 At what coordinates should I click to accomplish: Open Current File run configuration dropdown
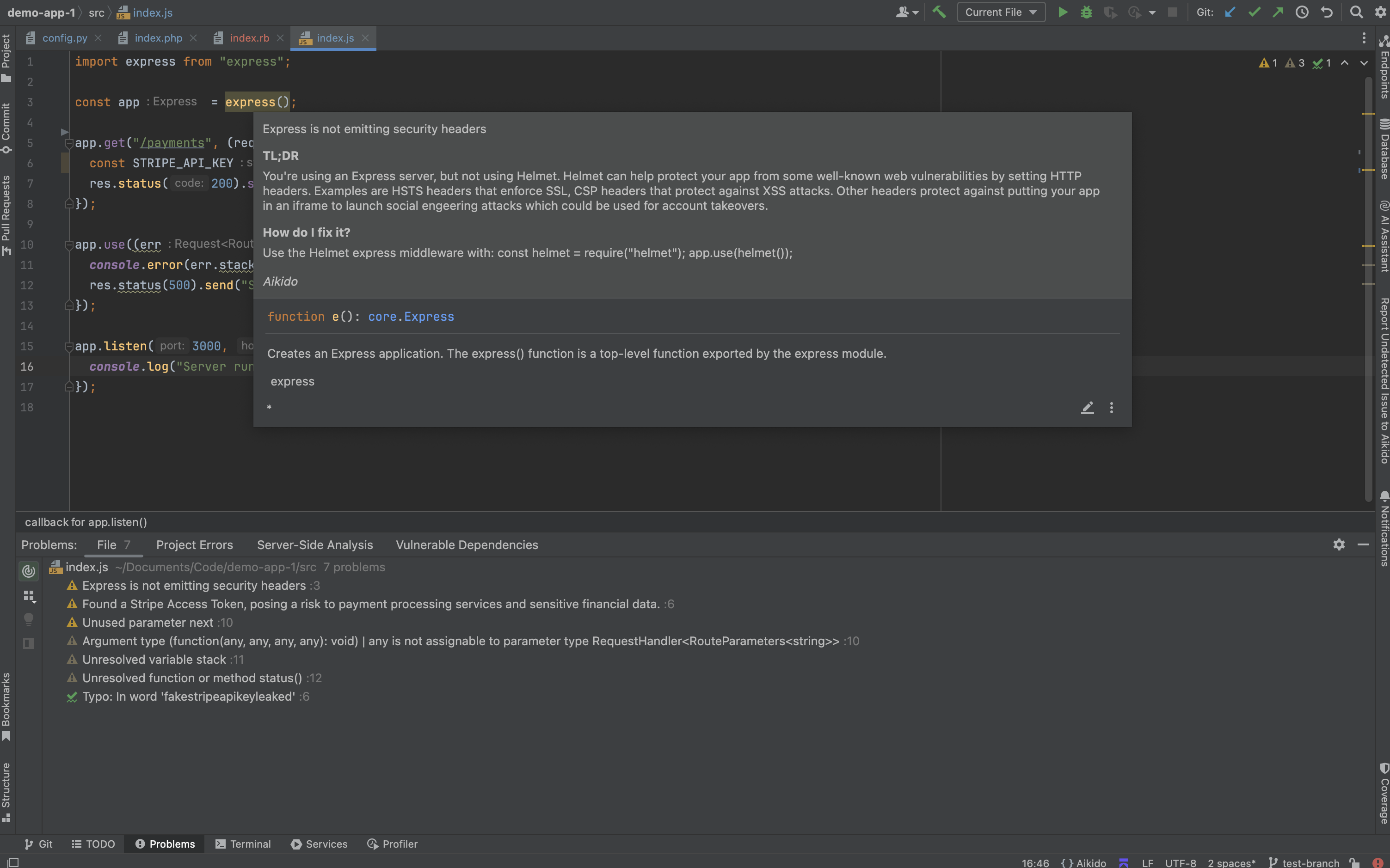pos(1001,12)
